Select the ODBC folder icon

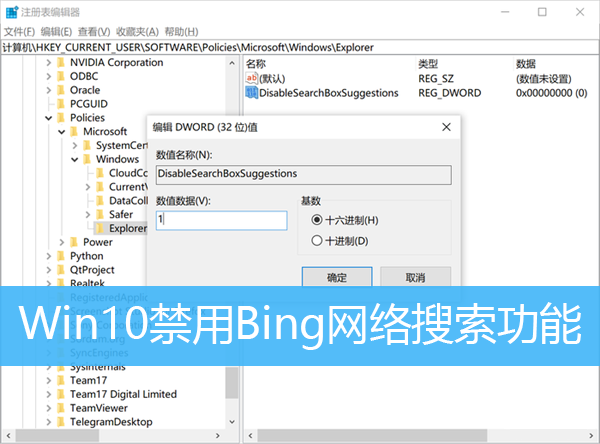(60, 76)
